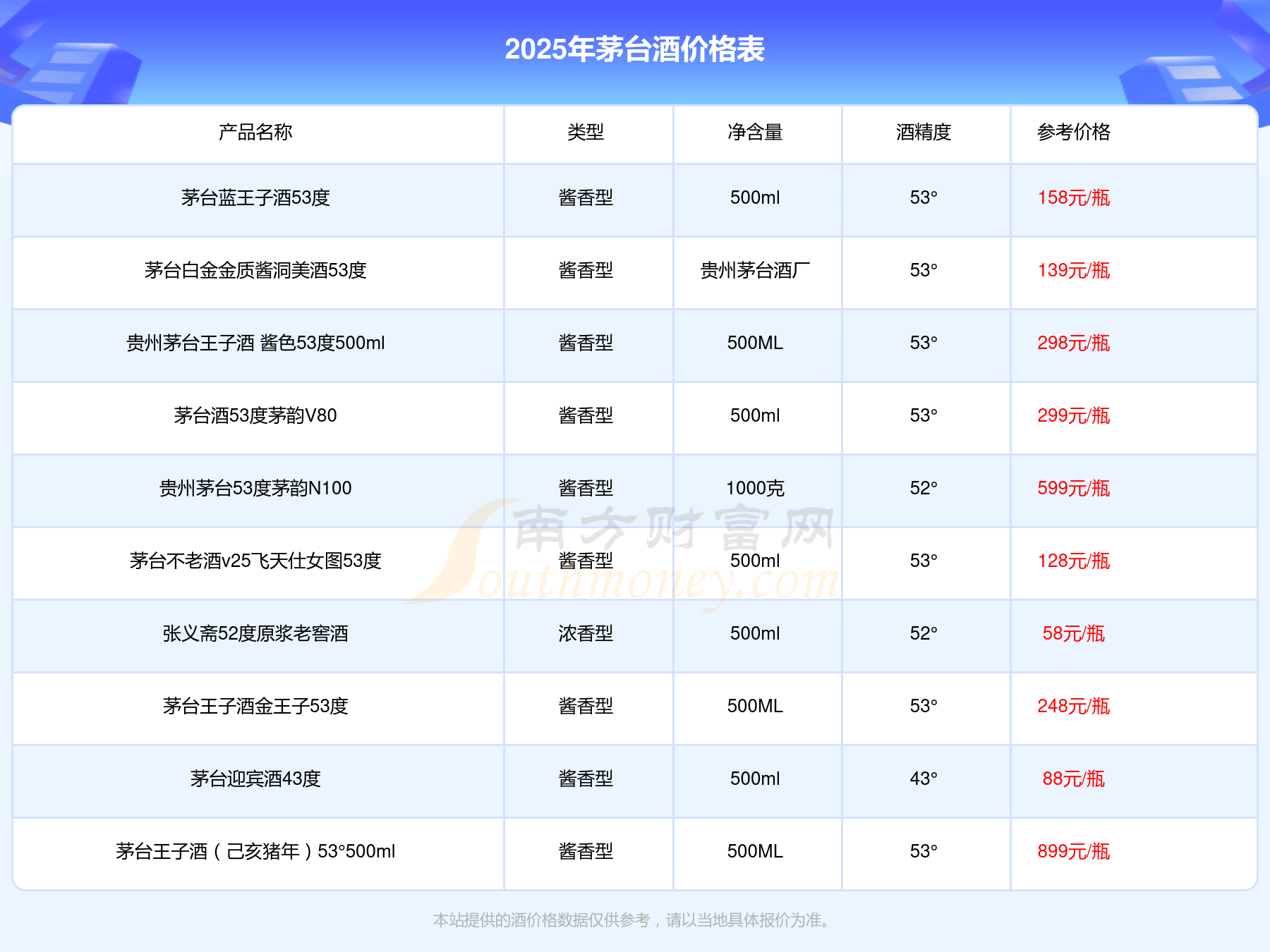Click 52° in the 张义斋 row

924,633
